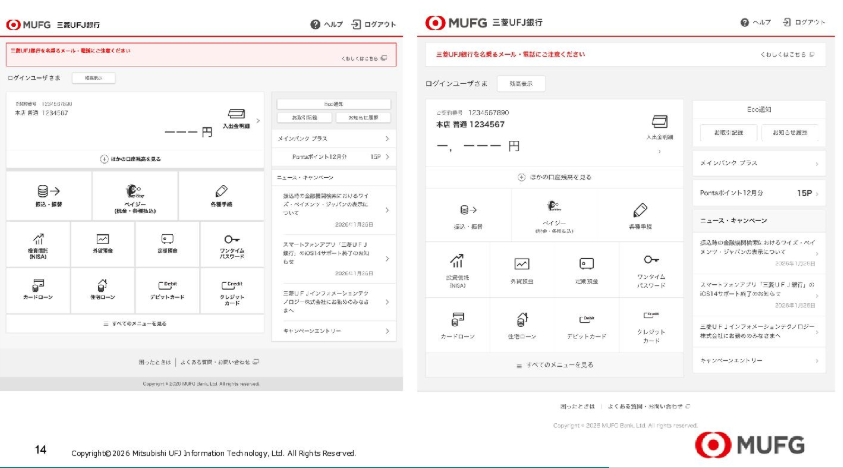Click 外貨預金 graph icon in right screenshot
Image resolution: width=843 pixels, height=468 pixels.
pos(521,264)
